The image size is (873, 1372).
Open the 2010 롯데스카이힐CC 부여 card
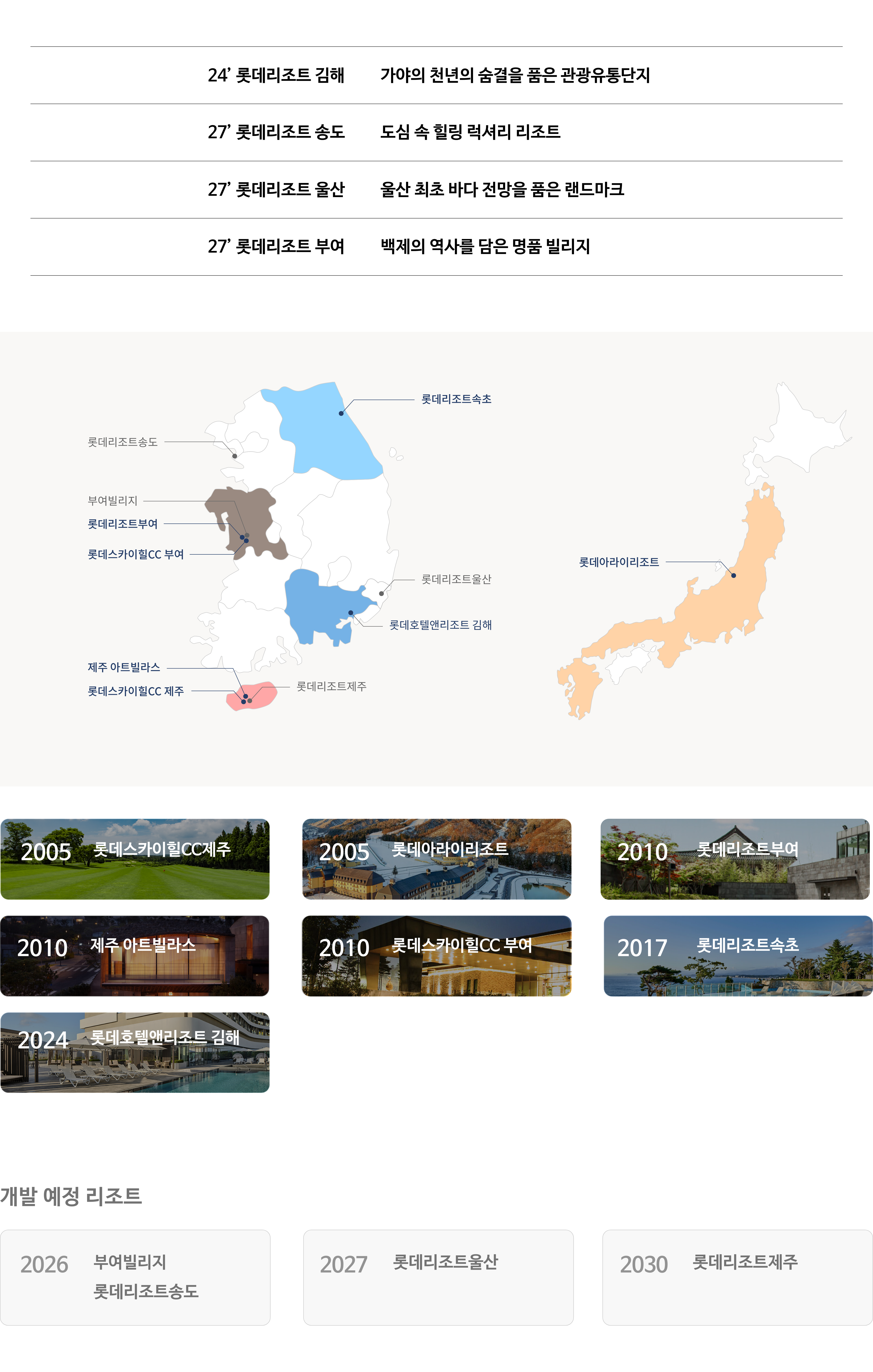pyautogui.click(x=436, y=956)
